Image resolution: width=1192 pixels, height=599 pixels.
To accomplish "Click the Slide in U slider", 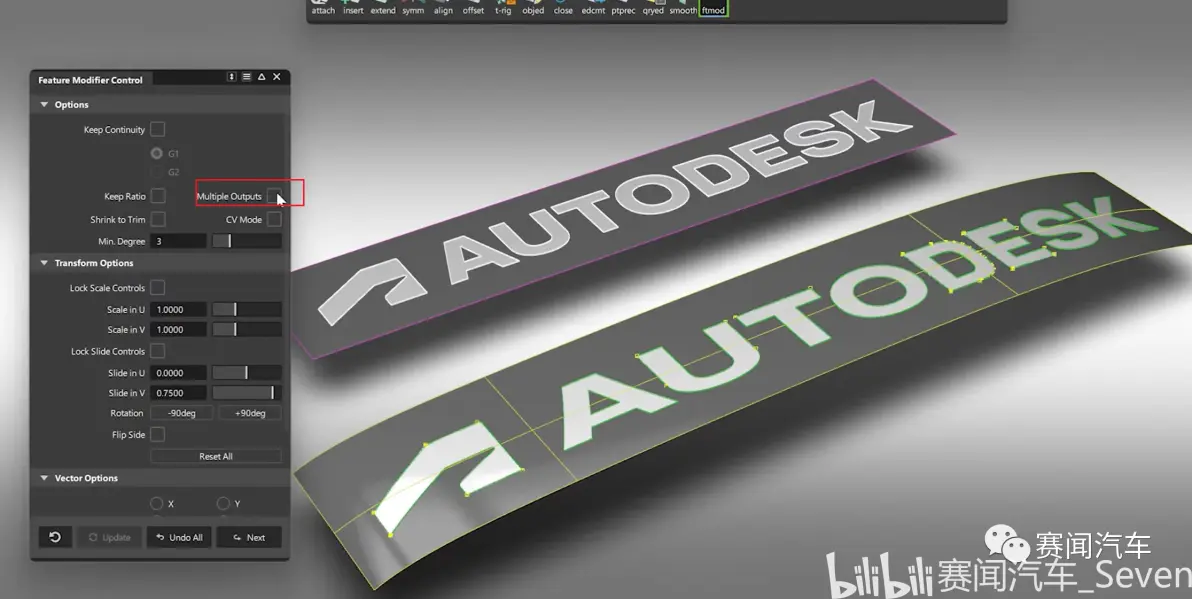I will point(246,372).
